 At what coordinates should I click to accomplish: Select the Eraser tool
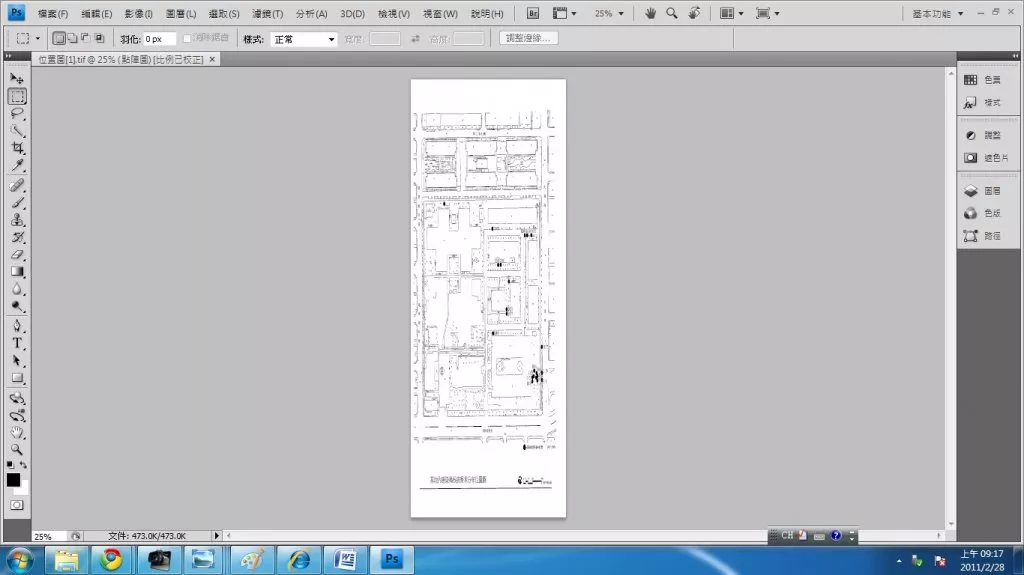click(17, 255)
